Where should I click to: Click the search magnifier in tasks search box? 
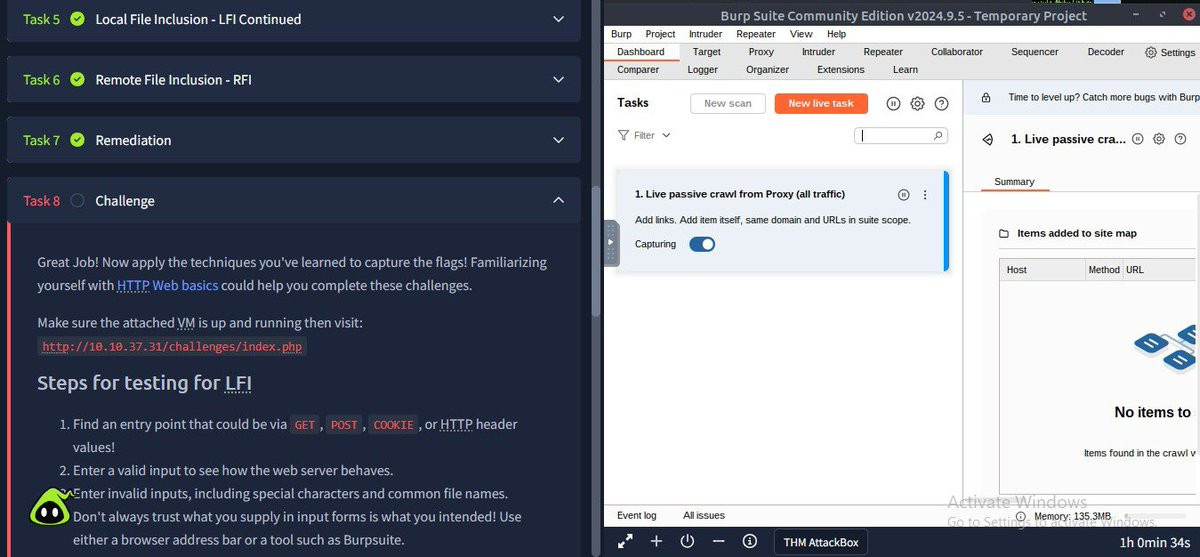pos(938,135)
